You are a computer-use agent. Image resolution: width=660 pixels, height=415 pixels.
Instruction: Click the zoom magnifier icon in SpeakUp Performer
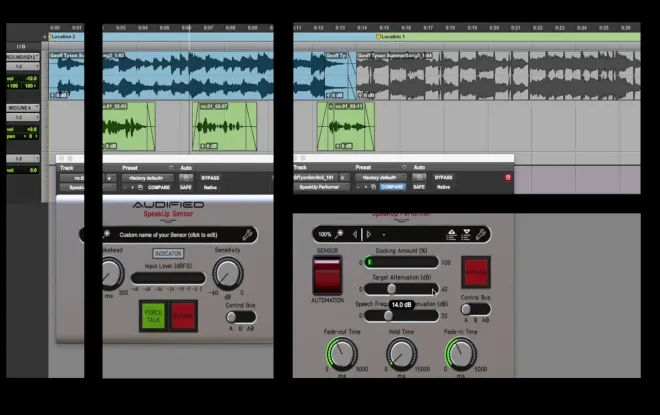click(341, 234)
